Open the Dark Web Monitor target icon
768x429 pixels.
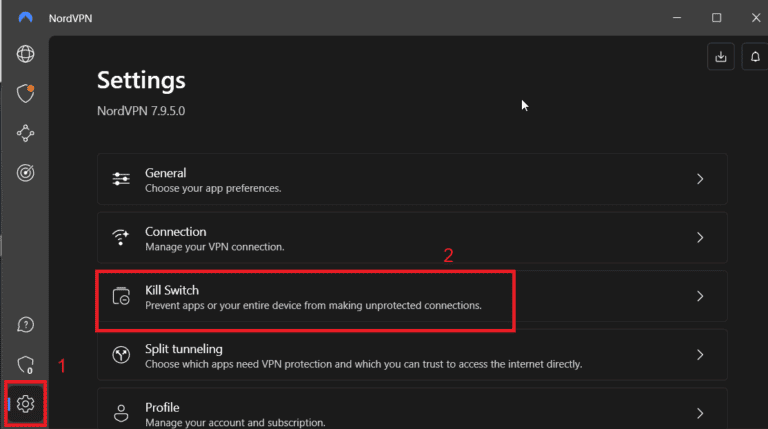[26, 173]
